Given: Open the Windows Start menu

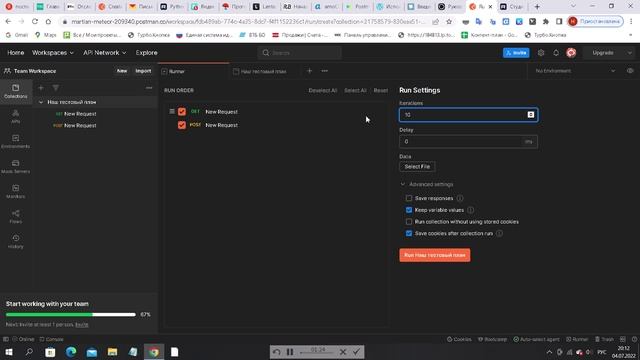Looking at the screenshot, I should (x=9, y=352).
